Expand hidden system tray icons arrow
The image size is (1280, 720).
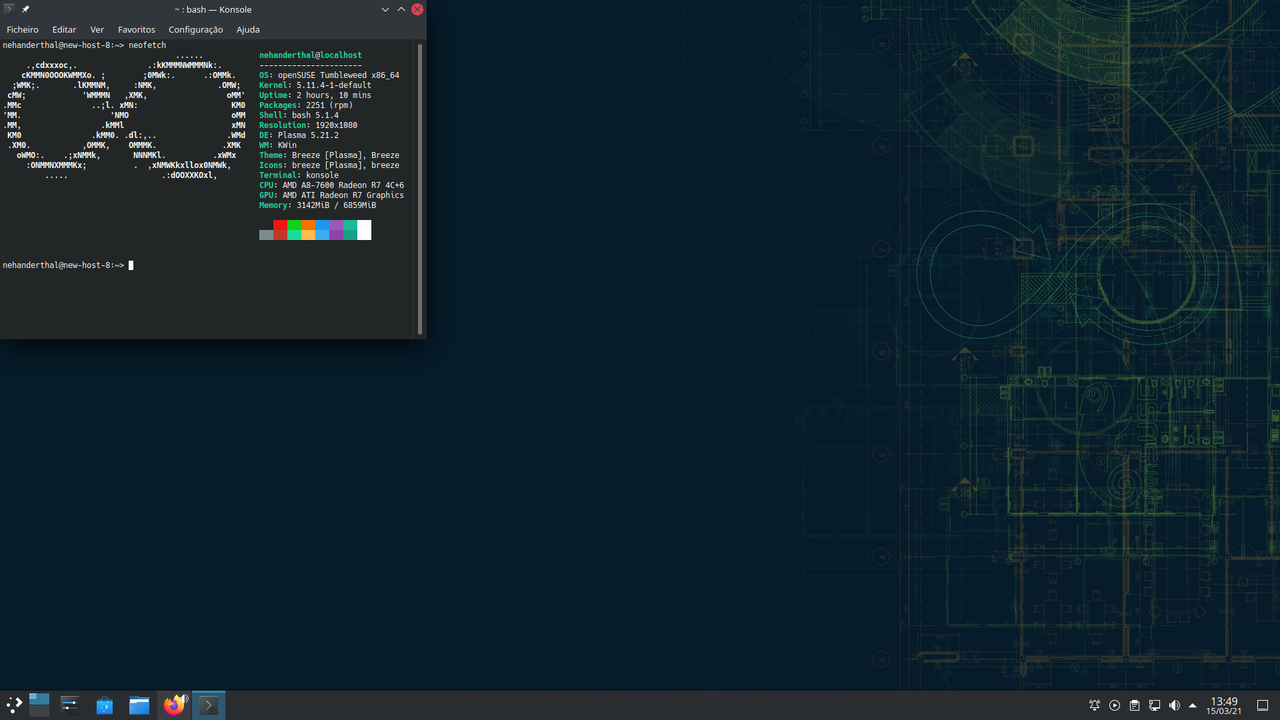pos(1193,706)
